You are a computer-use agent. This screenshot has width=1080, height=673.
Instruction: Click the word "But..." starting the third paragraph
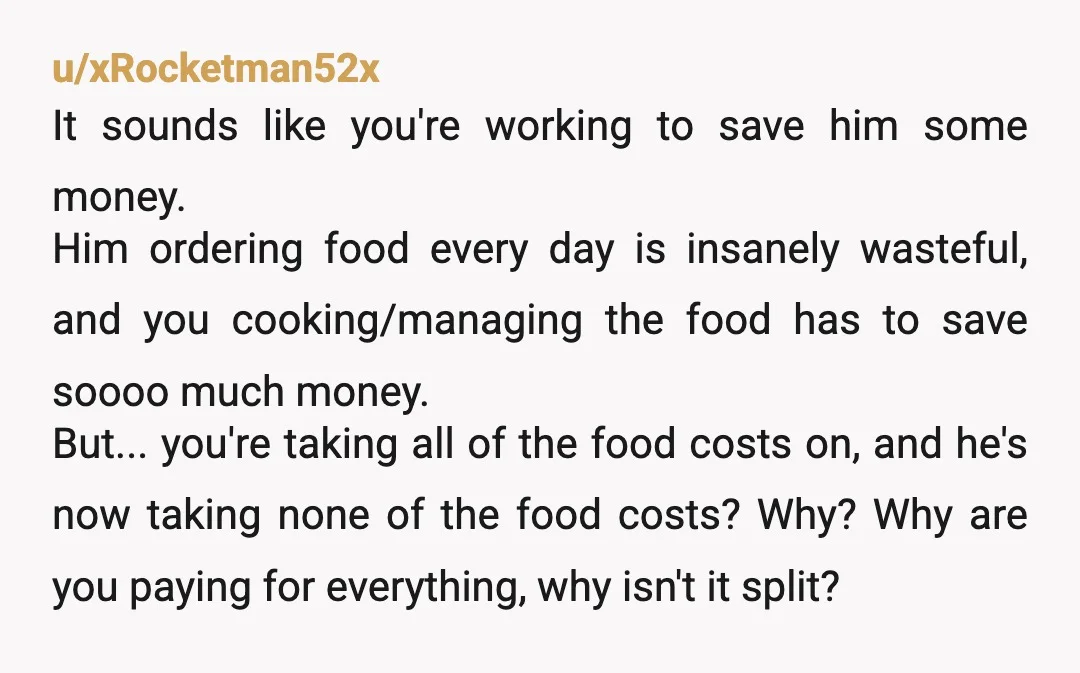99,444
